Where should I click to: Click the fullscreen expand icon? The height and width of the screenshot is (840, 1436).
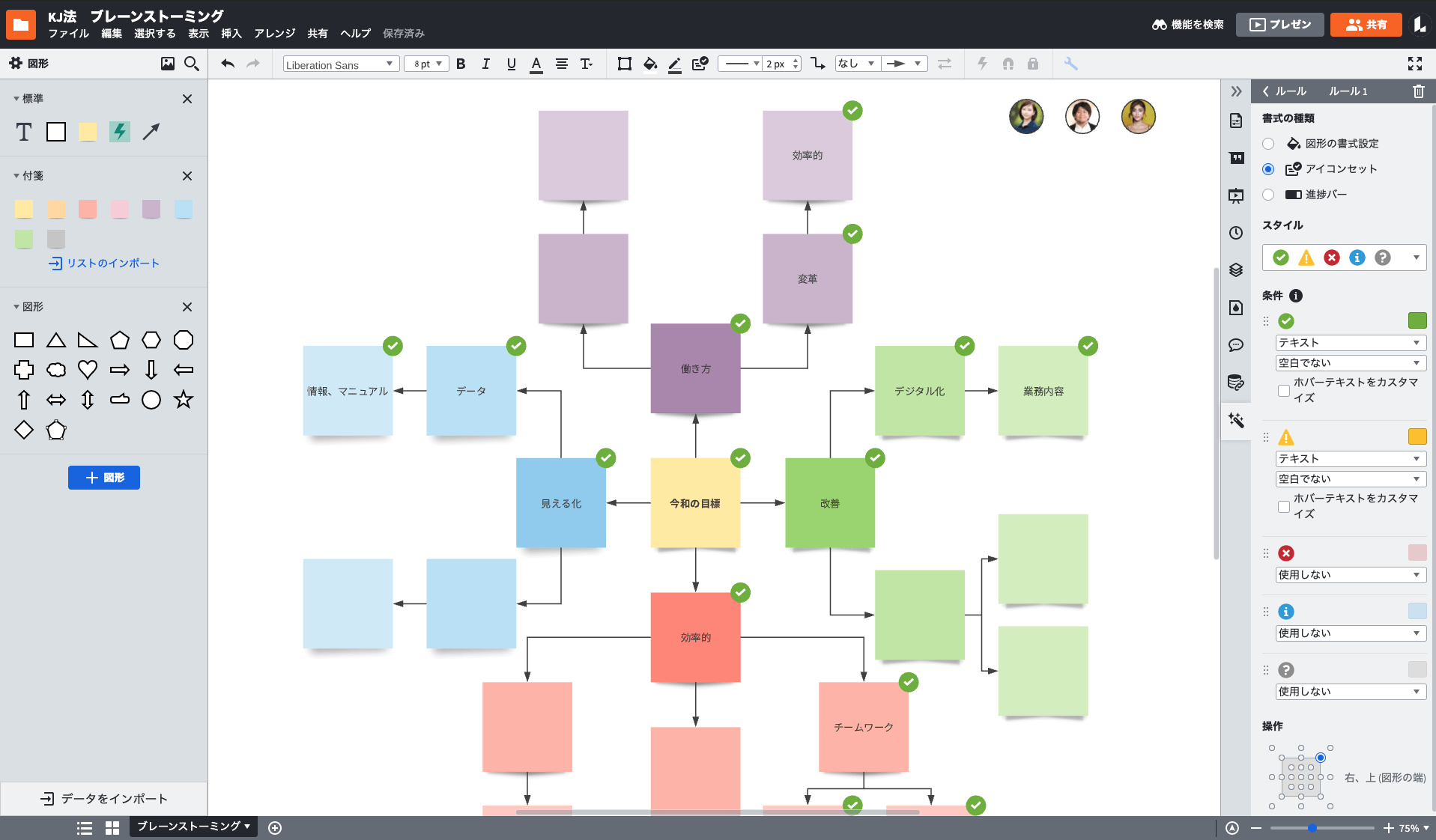pyautogui.click(x=1414, y=64)
